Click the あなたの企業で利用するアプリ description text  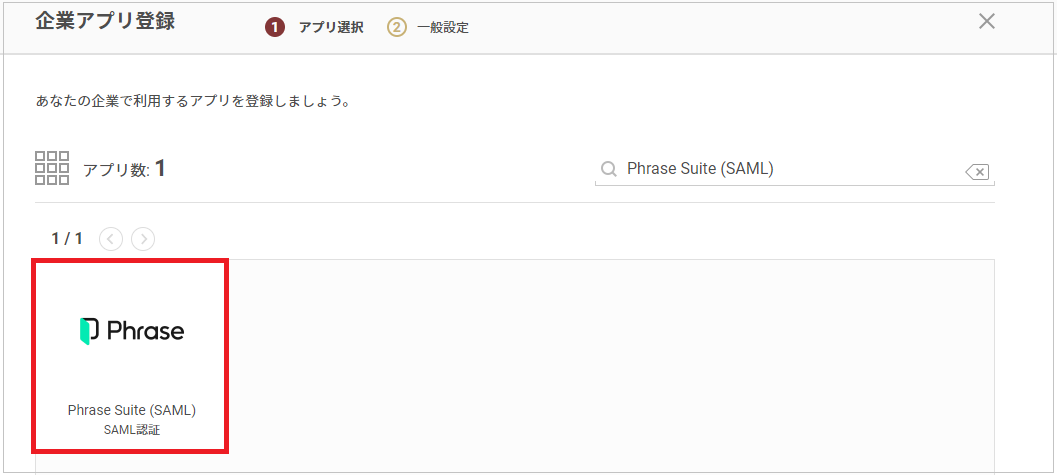point(192,104)
